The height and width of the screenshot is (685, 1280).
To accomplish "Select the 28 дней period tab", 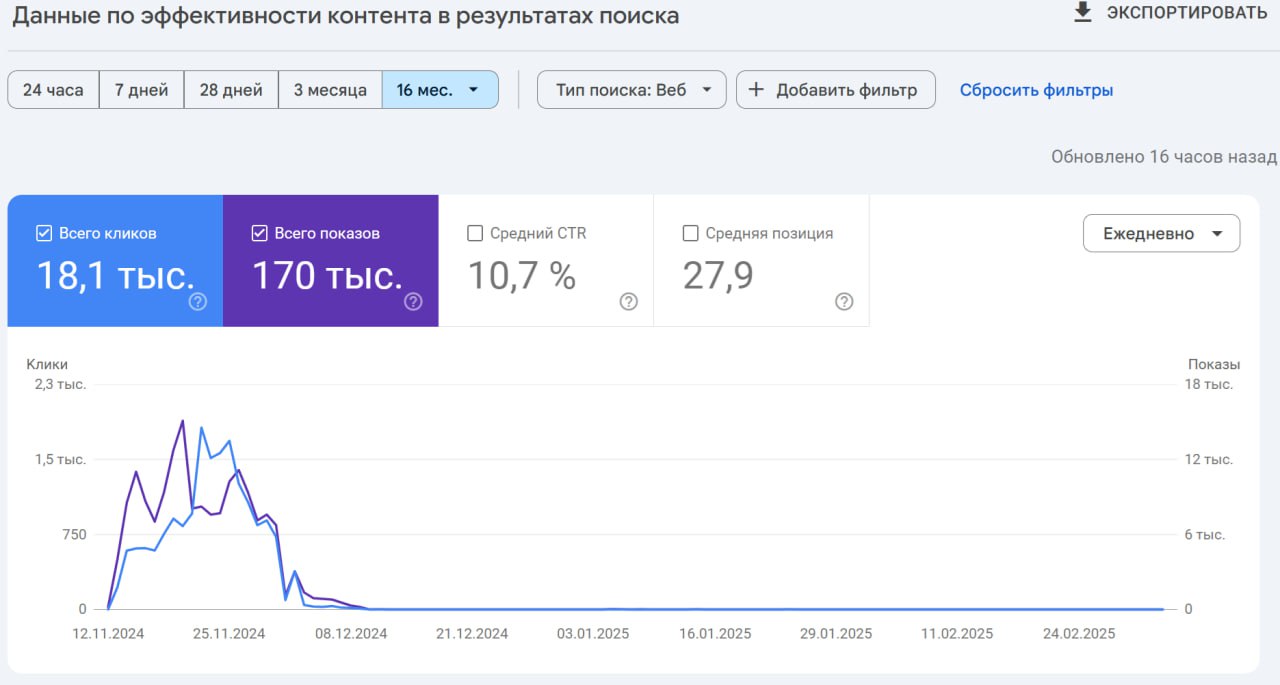I will (231, 90).
